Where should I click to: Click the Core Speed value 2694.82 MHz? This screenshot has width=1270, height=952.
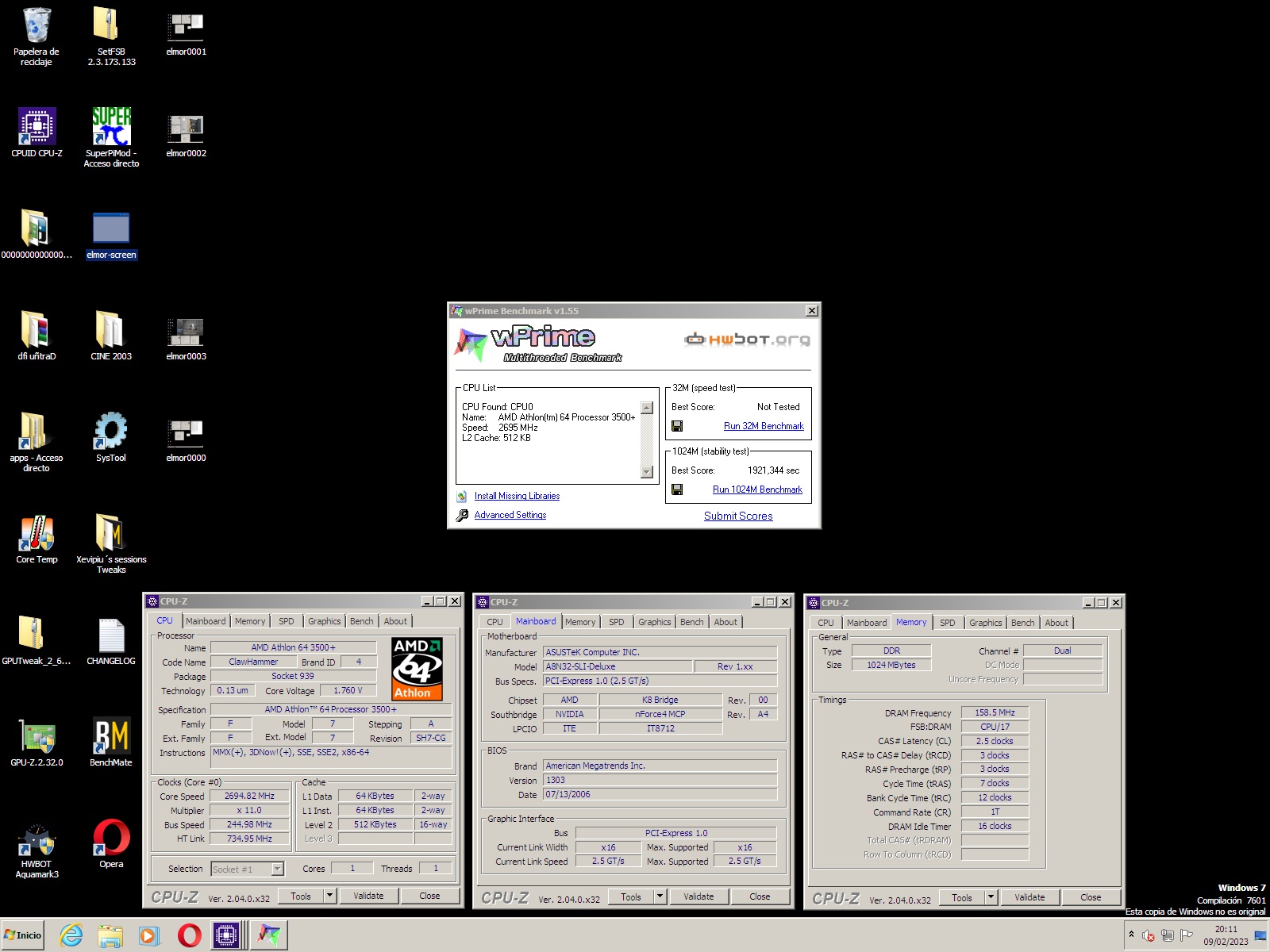(249, 796)
